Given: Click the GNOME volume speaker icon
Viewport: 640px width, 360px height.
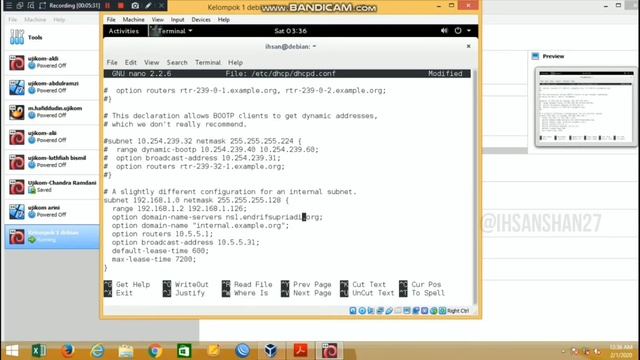Looking at the screenshot, I should (444, 31).
